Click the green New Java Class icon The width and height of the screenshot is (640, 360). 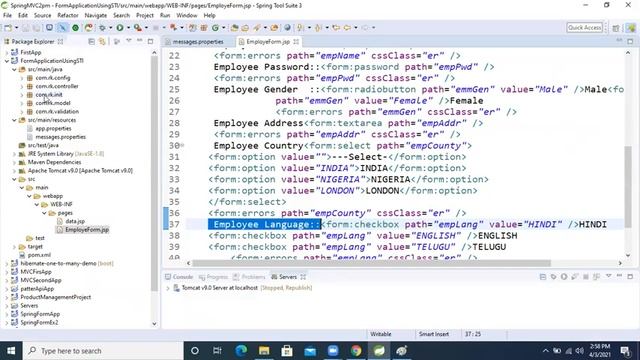point(215,28)
